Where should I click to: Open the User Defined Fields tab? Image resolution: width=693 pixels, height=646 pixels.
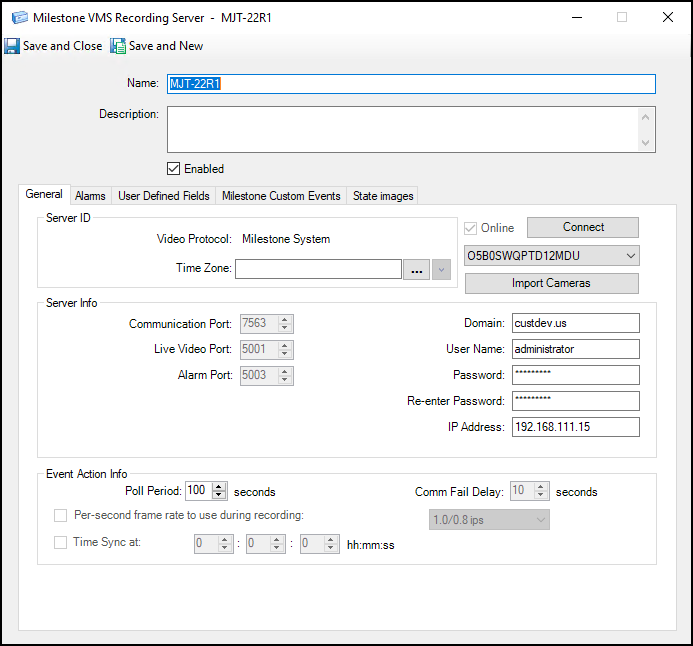[x=164, y=196]
